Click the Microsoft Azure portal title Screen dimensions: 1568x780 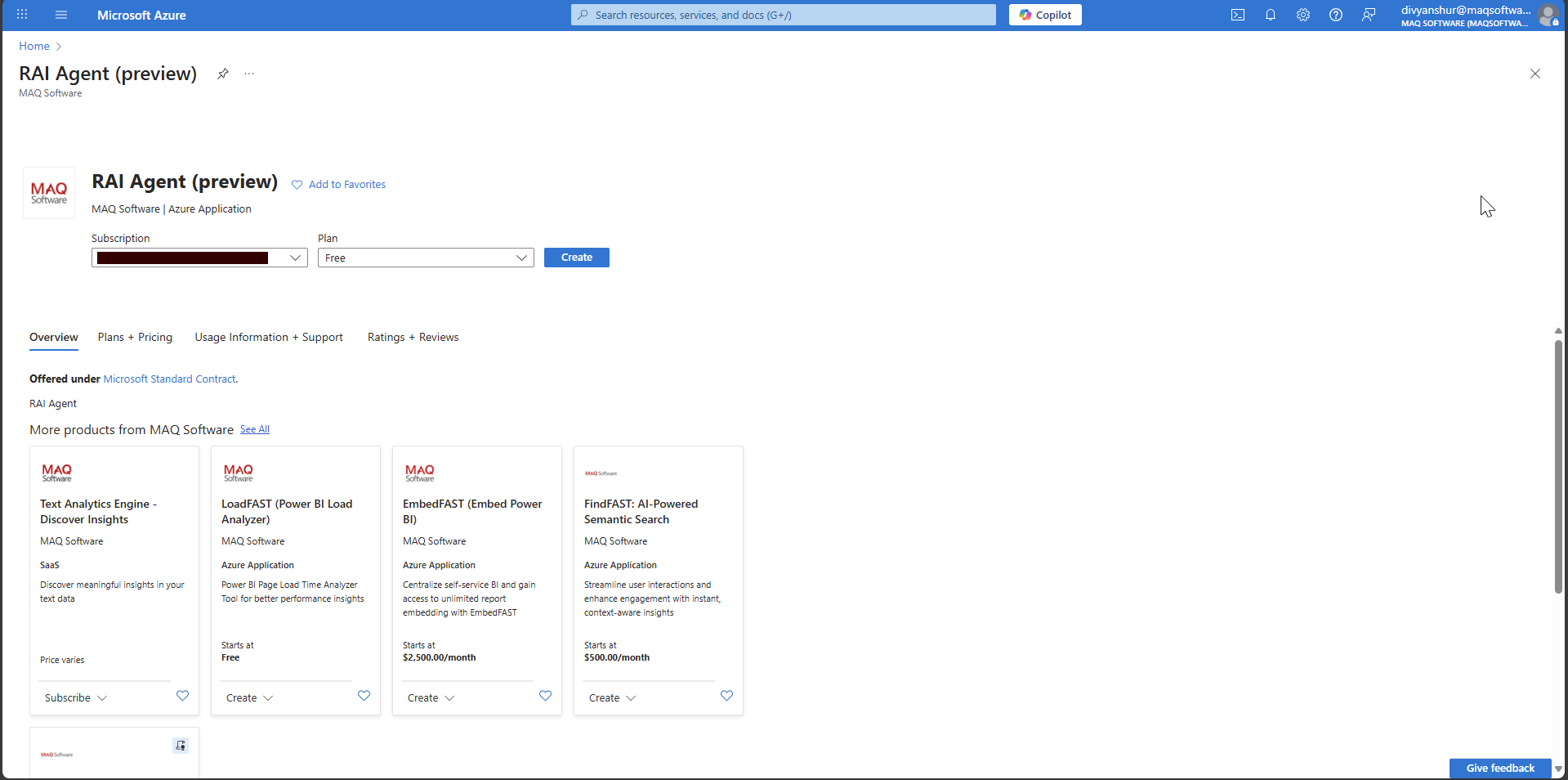[141, 15]
